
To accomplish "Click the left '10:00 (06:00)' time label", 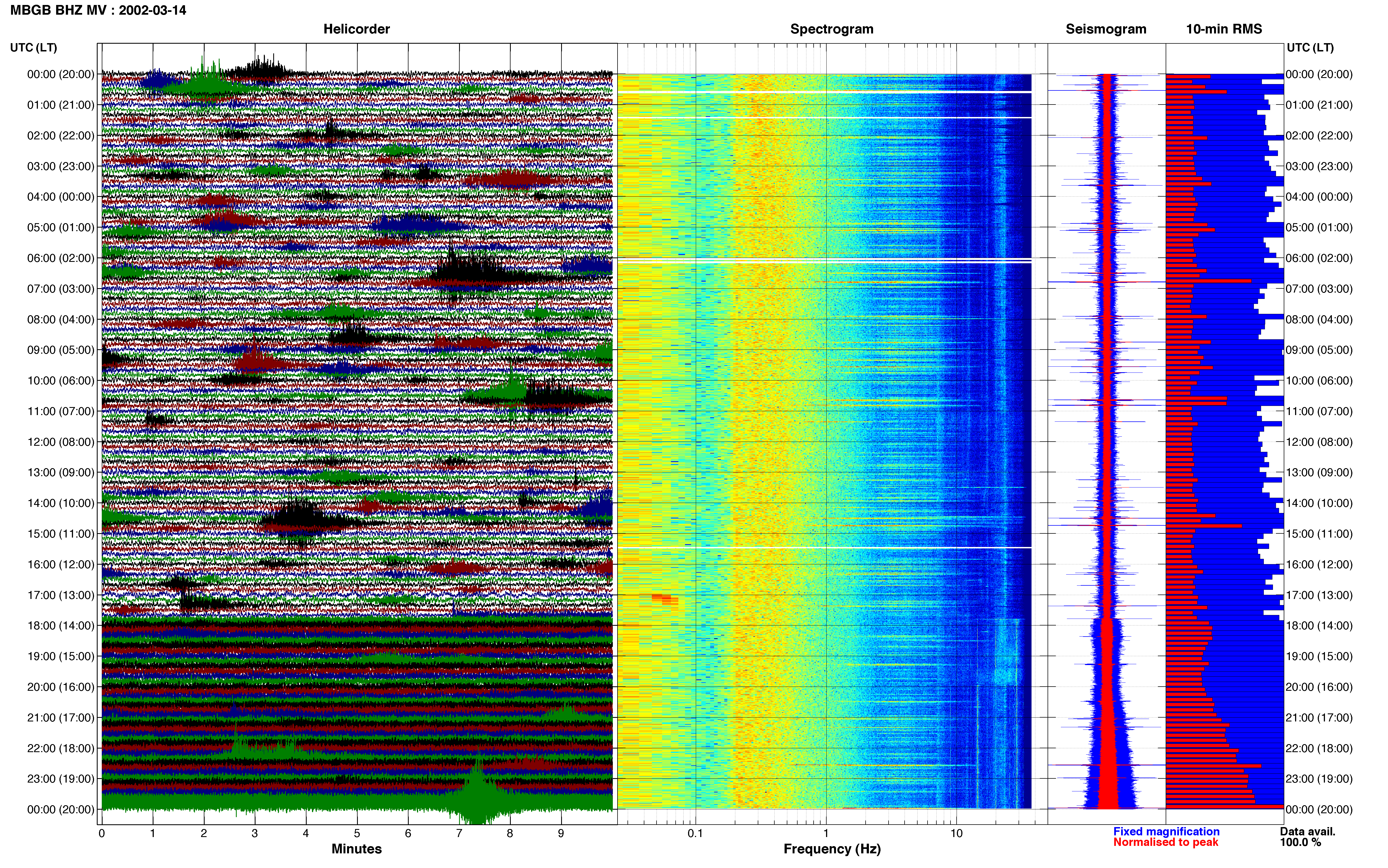I will [x=61, y=380].
